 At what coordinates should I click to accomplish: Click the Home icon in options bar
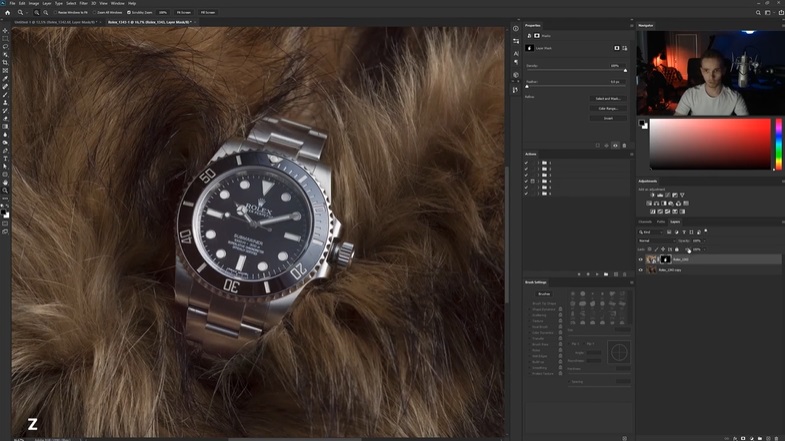pyautogui.click(x=7, y=13)
